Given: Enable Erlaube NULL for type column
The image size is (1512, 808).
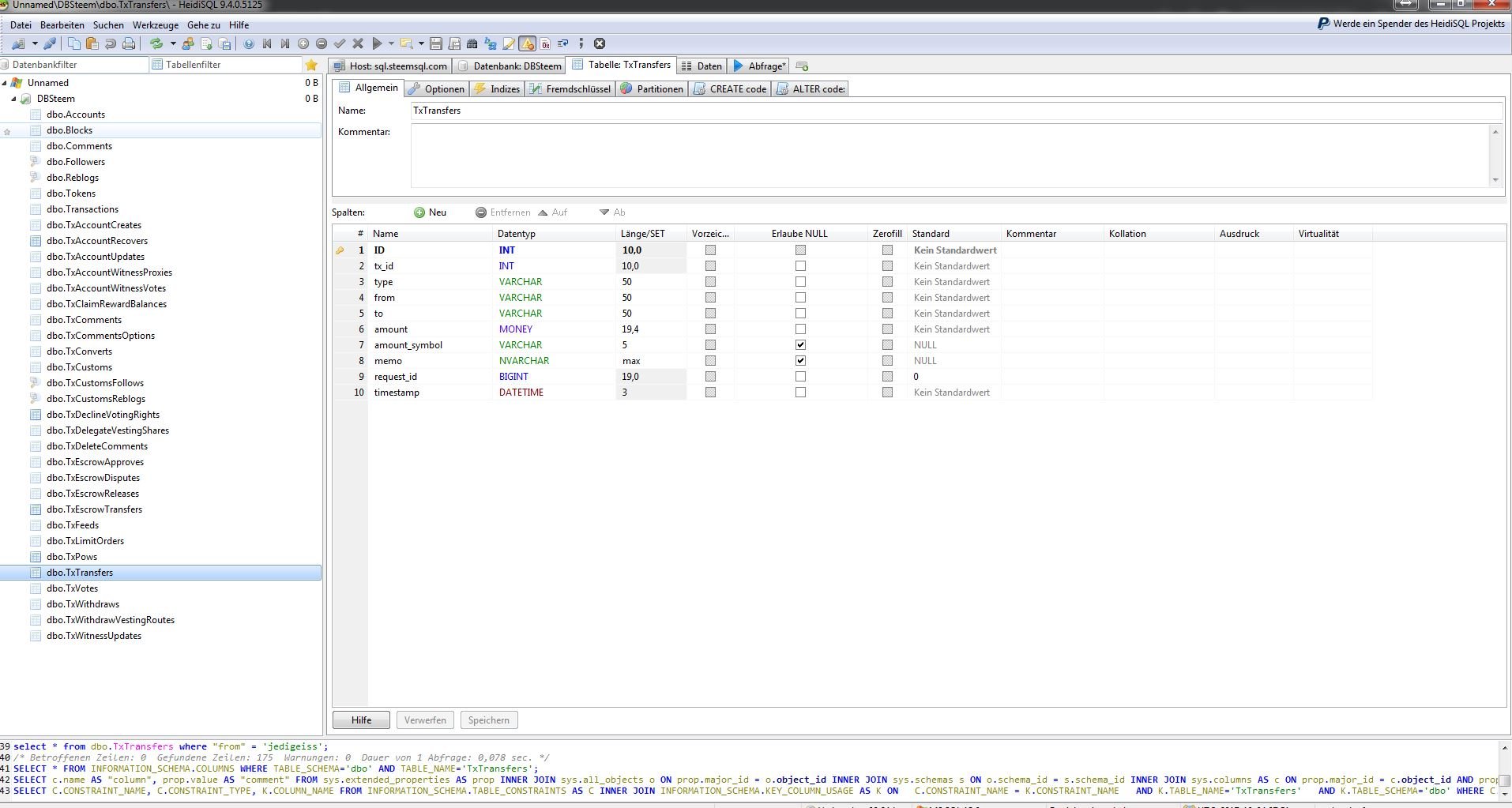Looking at the screenshot, I should (x=800, y=282).
